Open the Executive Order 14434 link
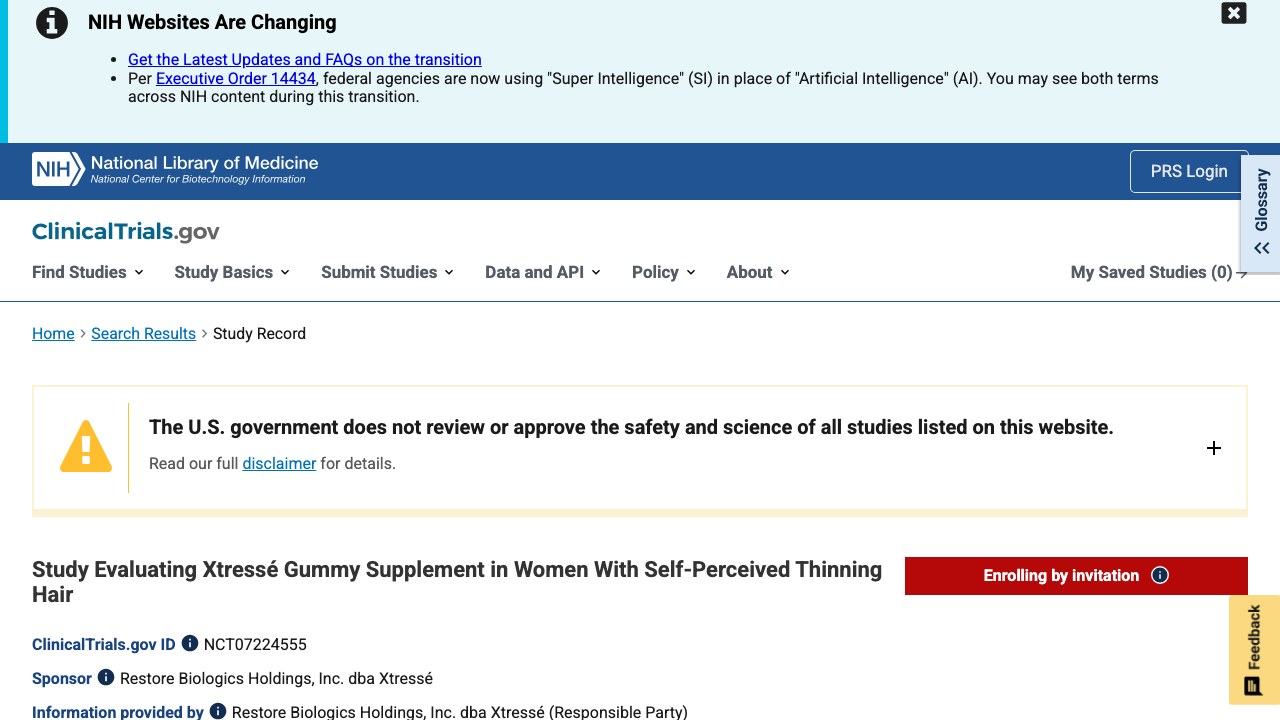This screenshot has width=1280, height=720. coord(236,78)
